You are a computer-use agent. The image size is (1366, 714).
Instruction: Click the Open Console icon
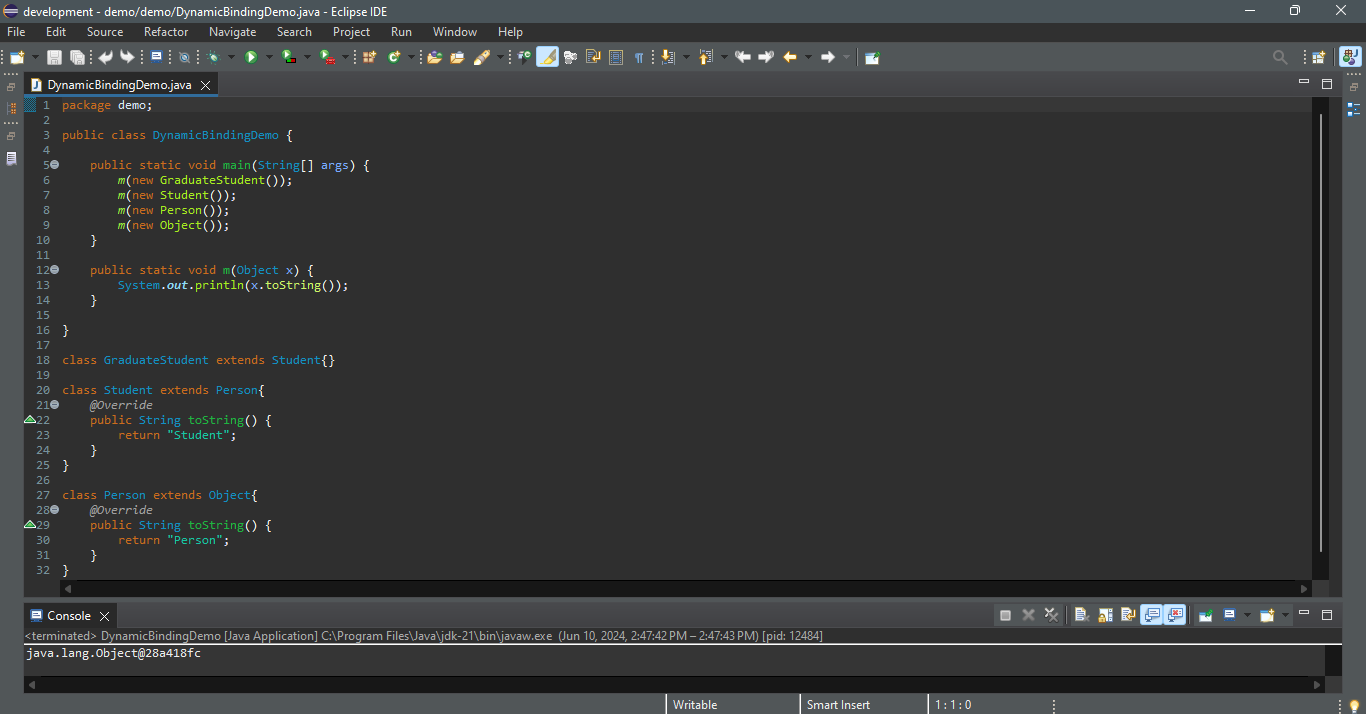tap(1267, 615)
